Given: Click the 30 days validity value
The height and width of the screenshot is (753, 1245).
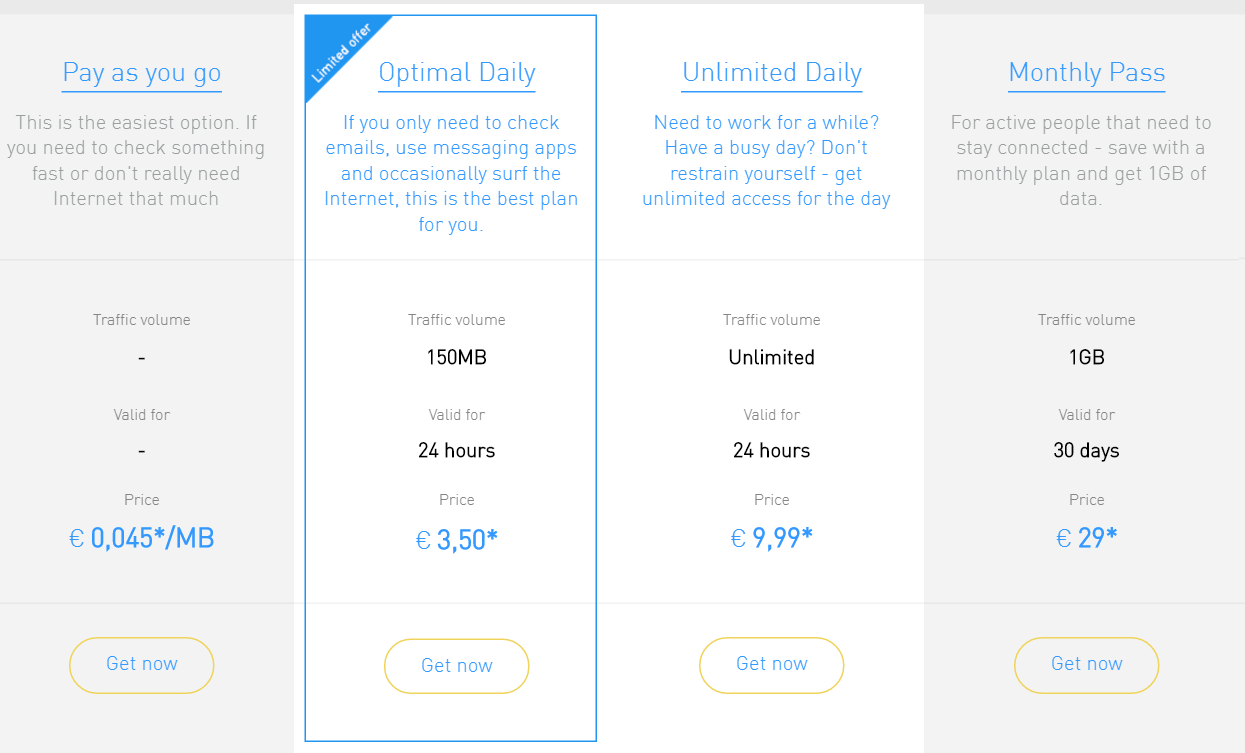Looking at the screenshot, I should tap(1087, 450).
